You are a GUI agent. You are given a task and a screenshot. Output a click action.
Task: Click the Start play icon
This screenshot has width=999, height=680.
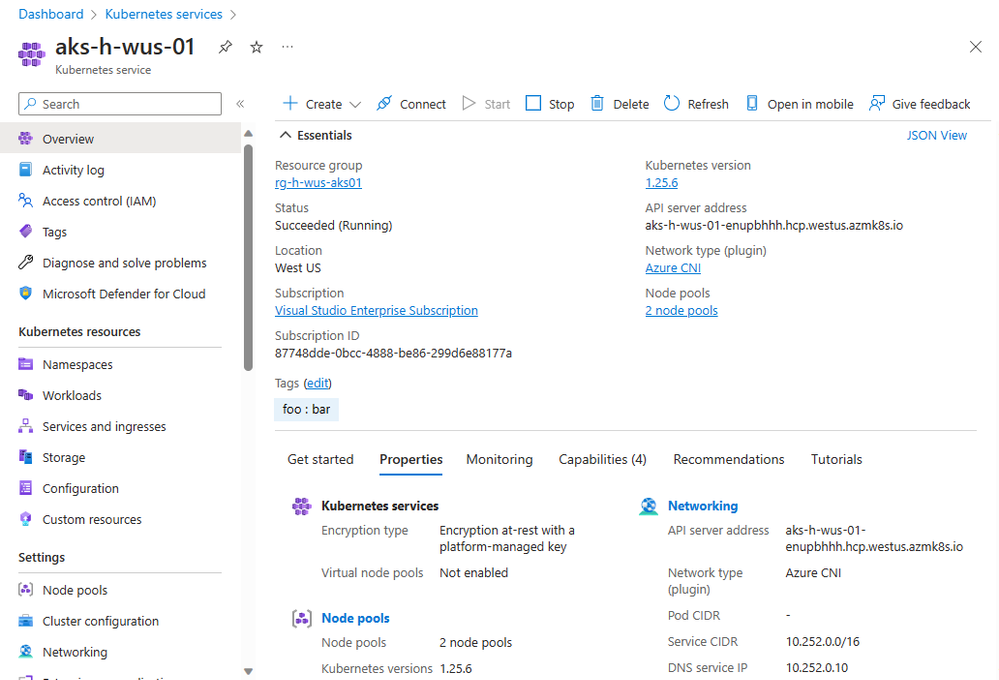tap(469, 103)
